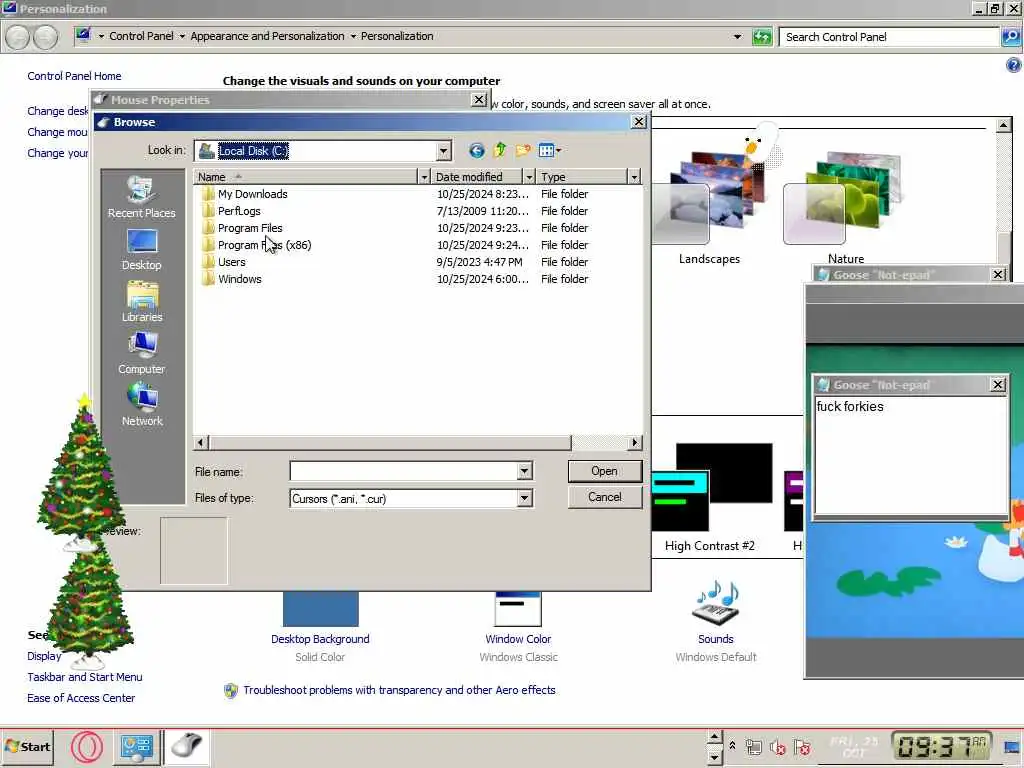Open the View Menu icon in Browse
The image size is (1024, 768).
pos(546,151)
